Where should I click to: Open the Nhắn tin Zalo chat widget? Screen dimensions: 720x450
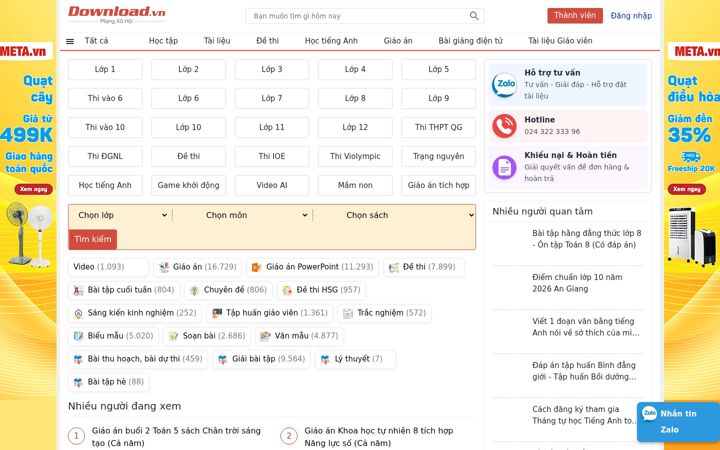click(678, 422)
